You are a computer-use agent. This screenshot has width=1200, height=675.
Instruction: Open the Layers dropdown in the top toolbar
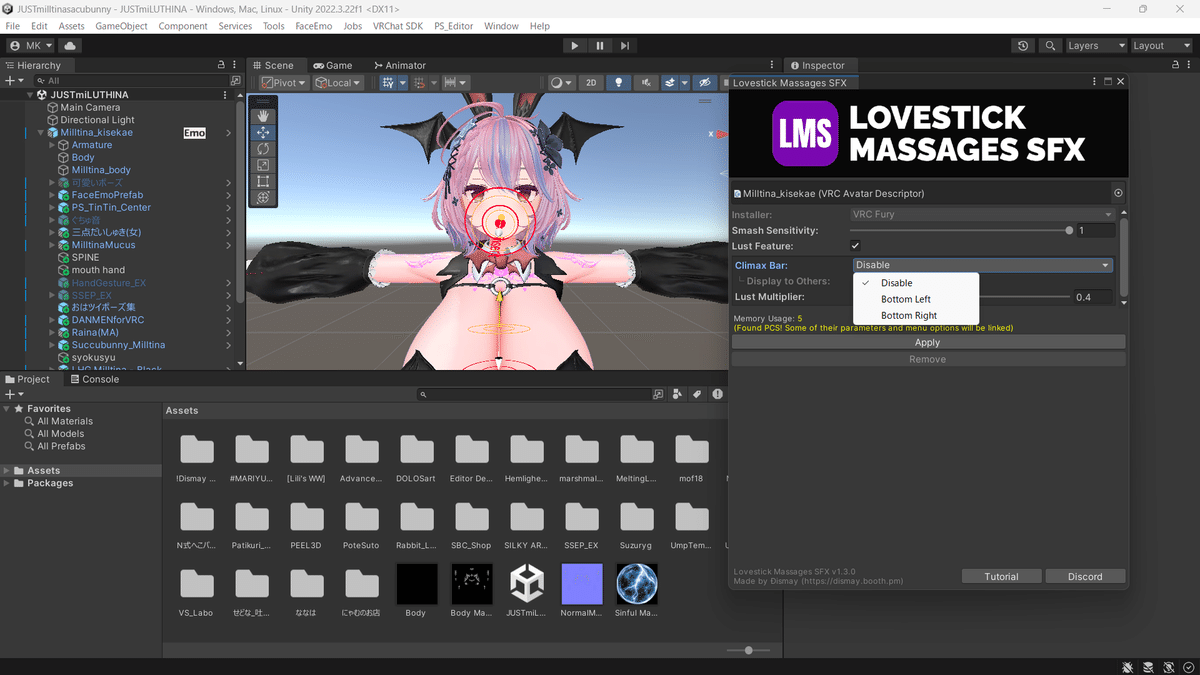[1095, 45]
